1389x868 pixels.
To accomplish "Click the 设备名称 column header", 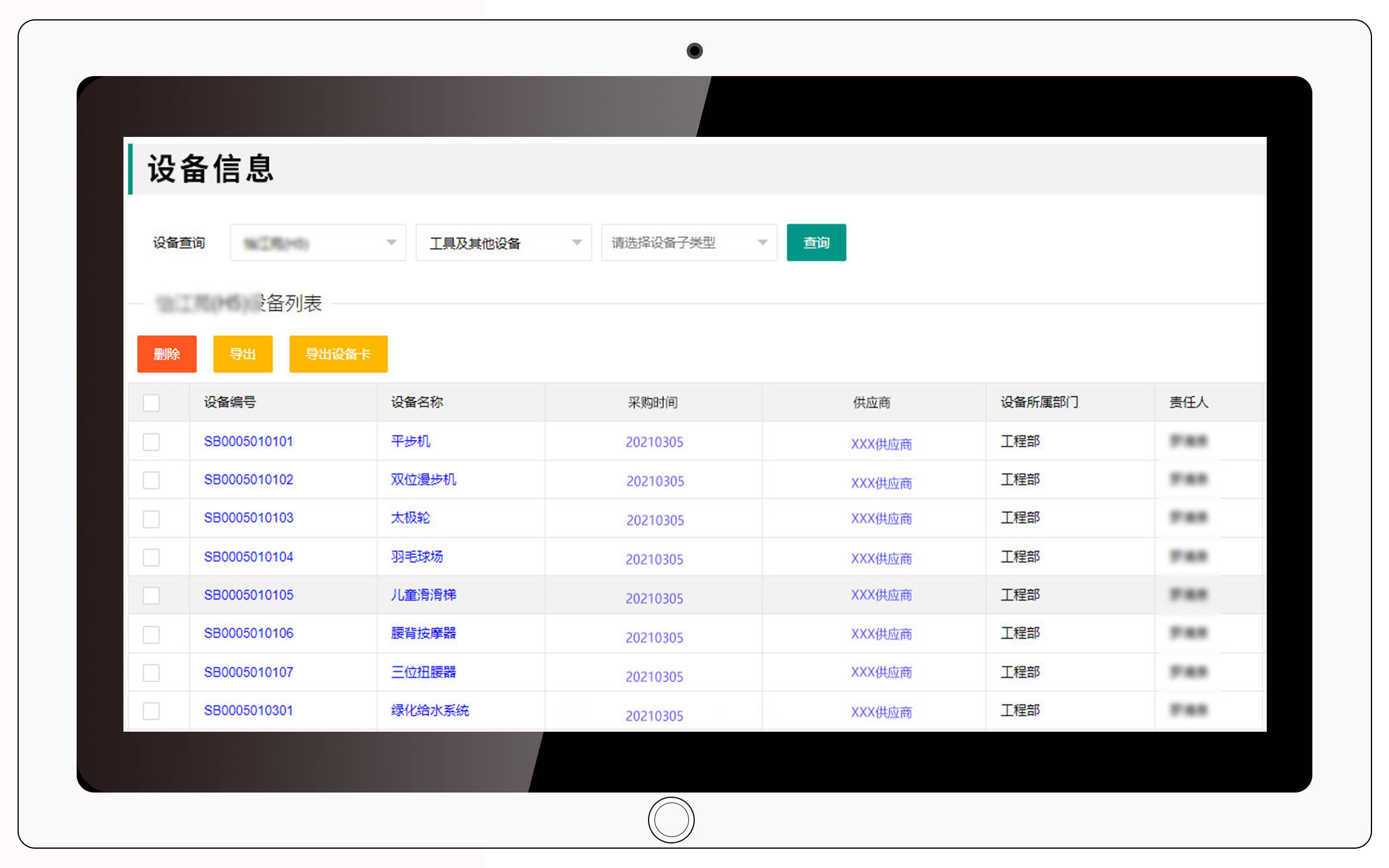I will 417,402.
